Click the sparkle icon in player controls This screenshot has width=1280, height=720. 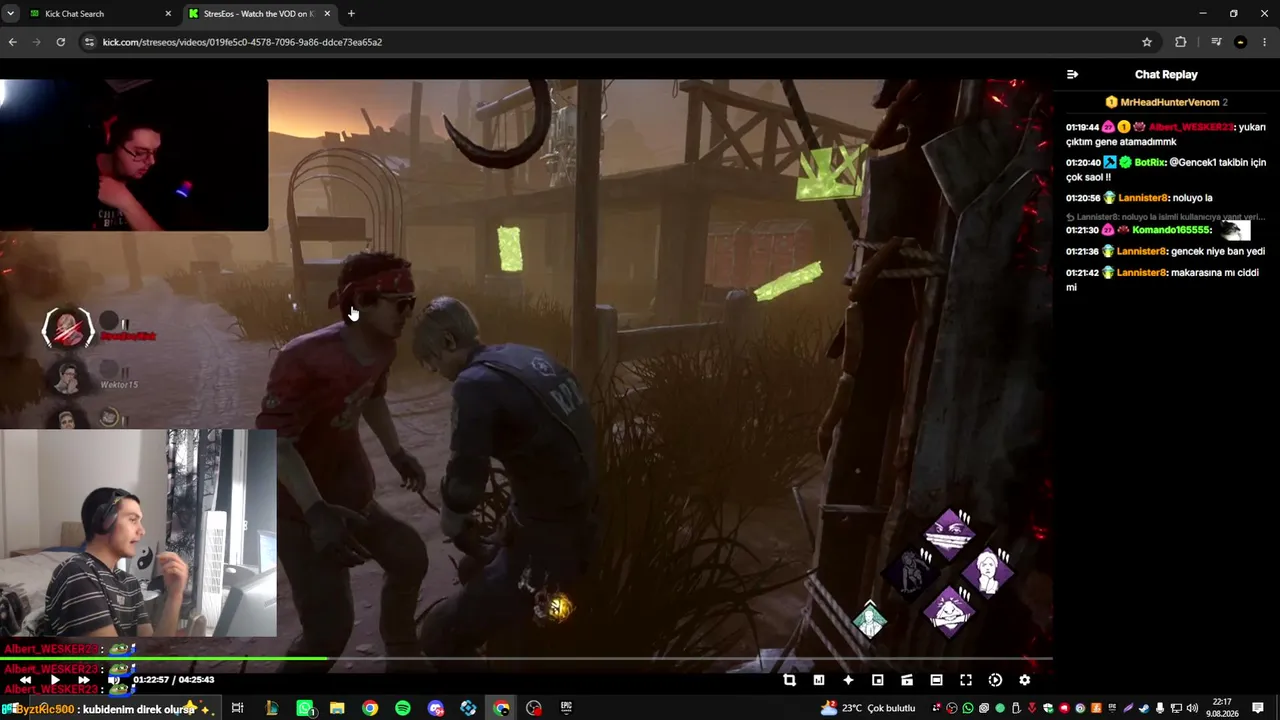pyautogui.click(x=848, y=680)
